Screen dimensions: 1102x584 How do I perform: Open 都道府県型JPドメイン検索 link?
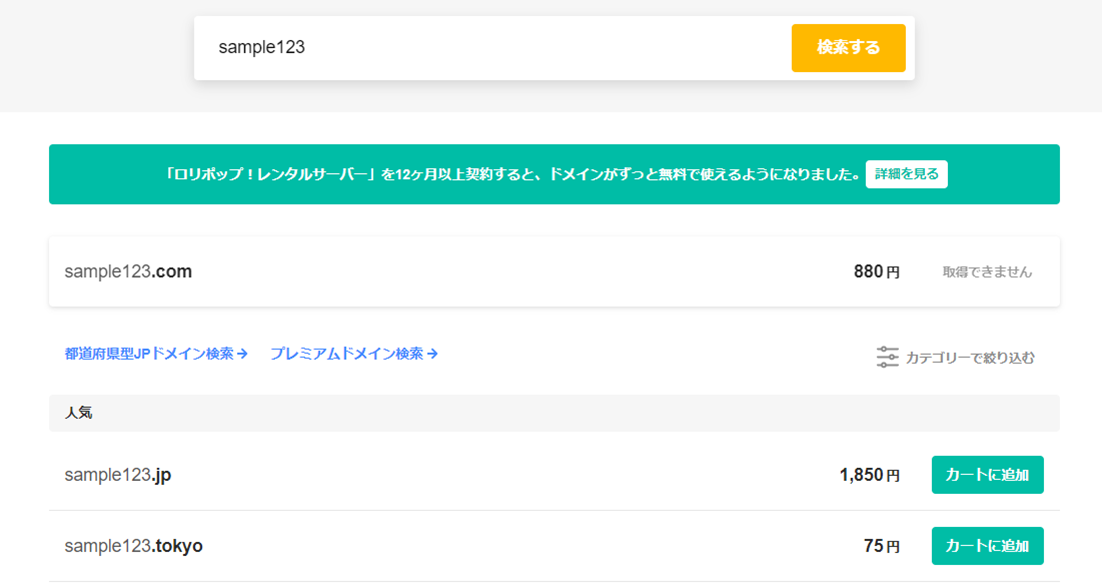pos(149,354)
